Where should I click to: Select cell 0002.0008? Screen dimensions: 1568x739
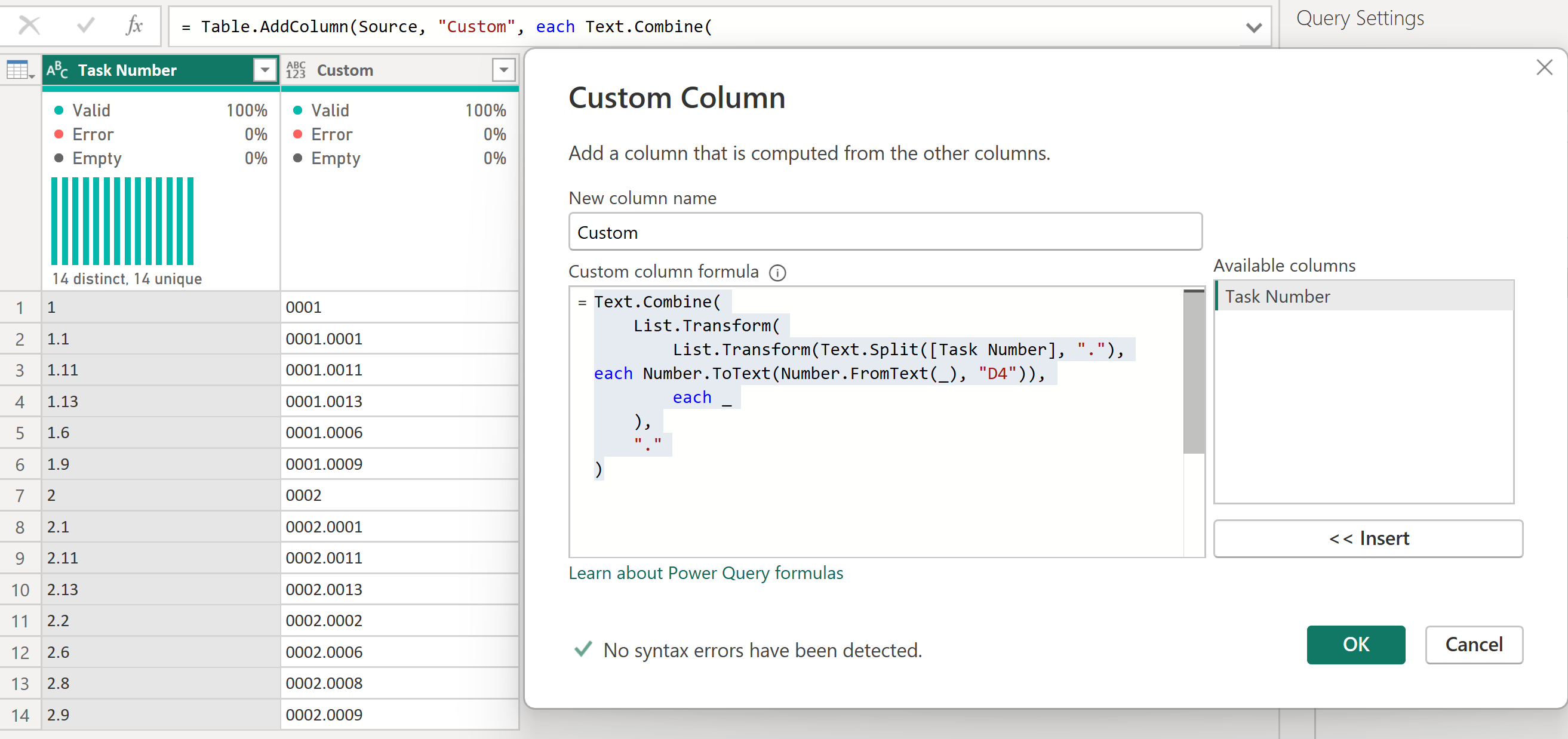[399, 683]
